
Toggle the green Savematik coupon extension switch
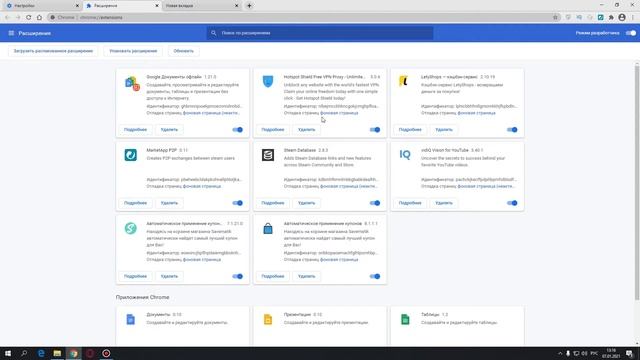pyautogui.click(x=238, y=276)
